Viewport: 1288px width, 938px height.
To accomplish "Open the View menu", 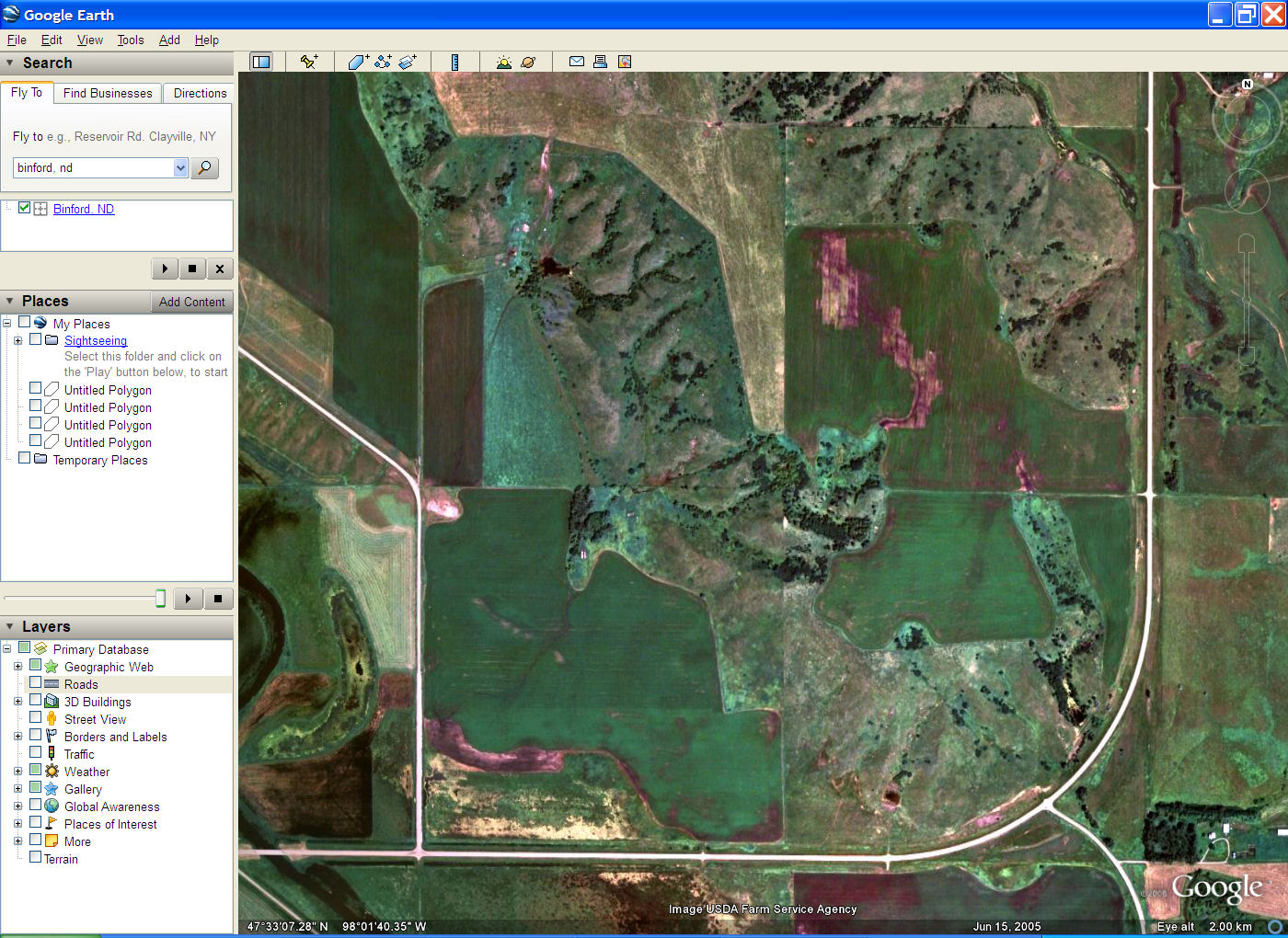I will (90, 40).
